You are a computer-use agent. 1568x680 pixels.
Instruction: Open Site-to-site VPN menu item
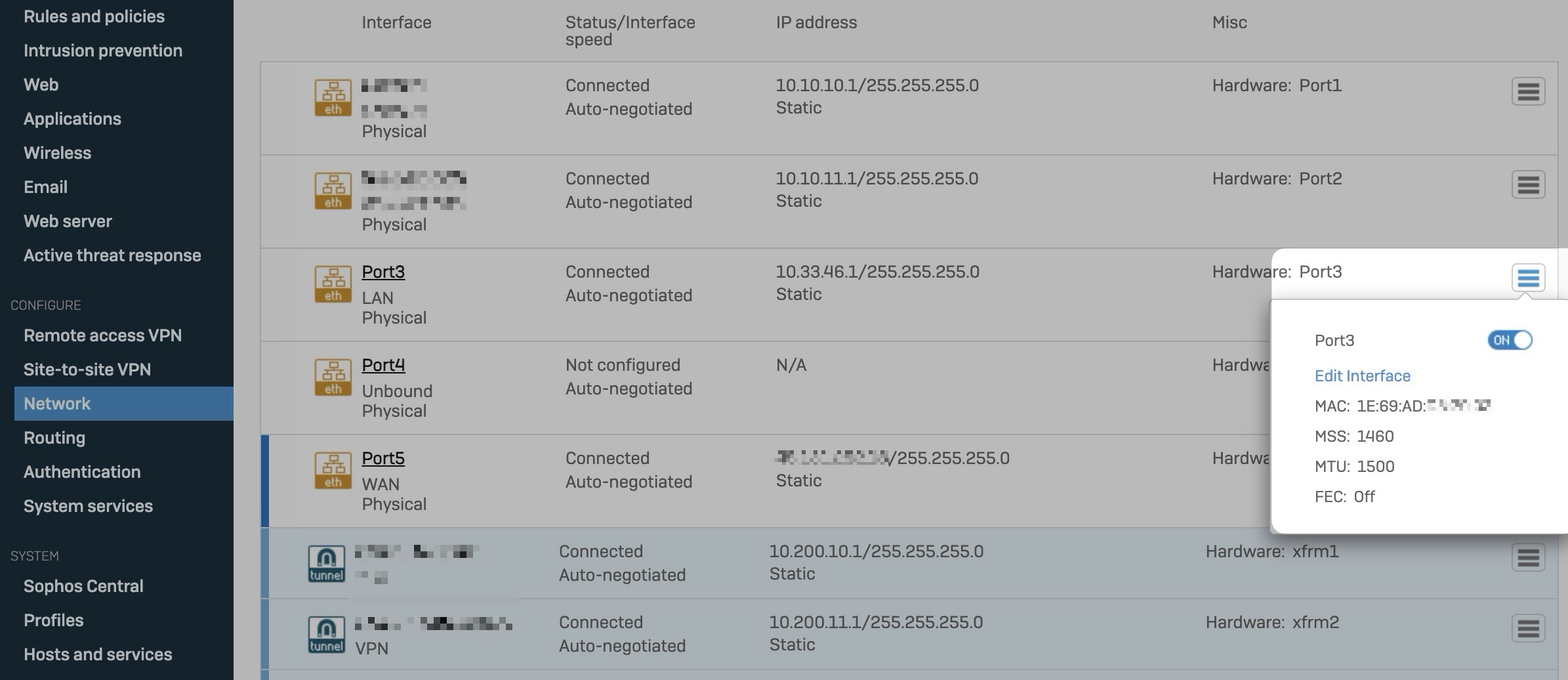tap(87, 370)
